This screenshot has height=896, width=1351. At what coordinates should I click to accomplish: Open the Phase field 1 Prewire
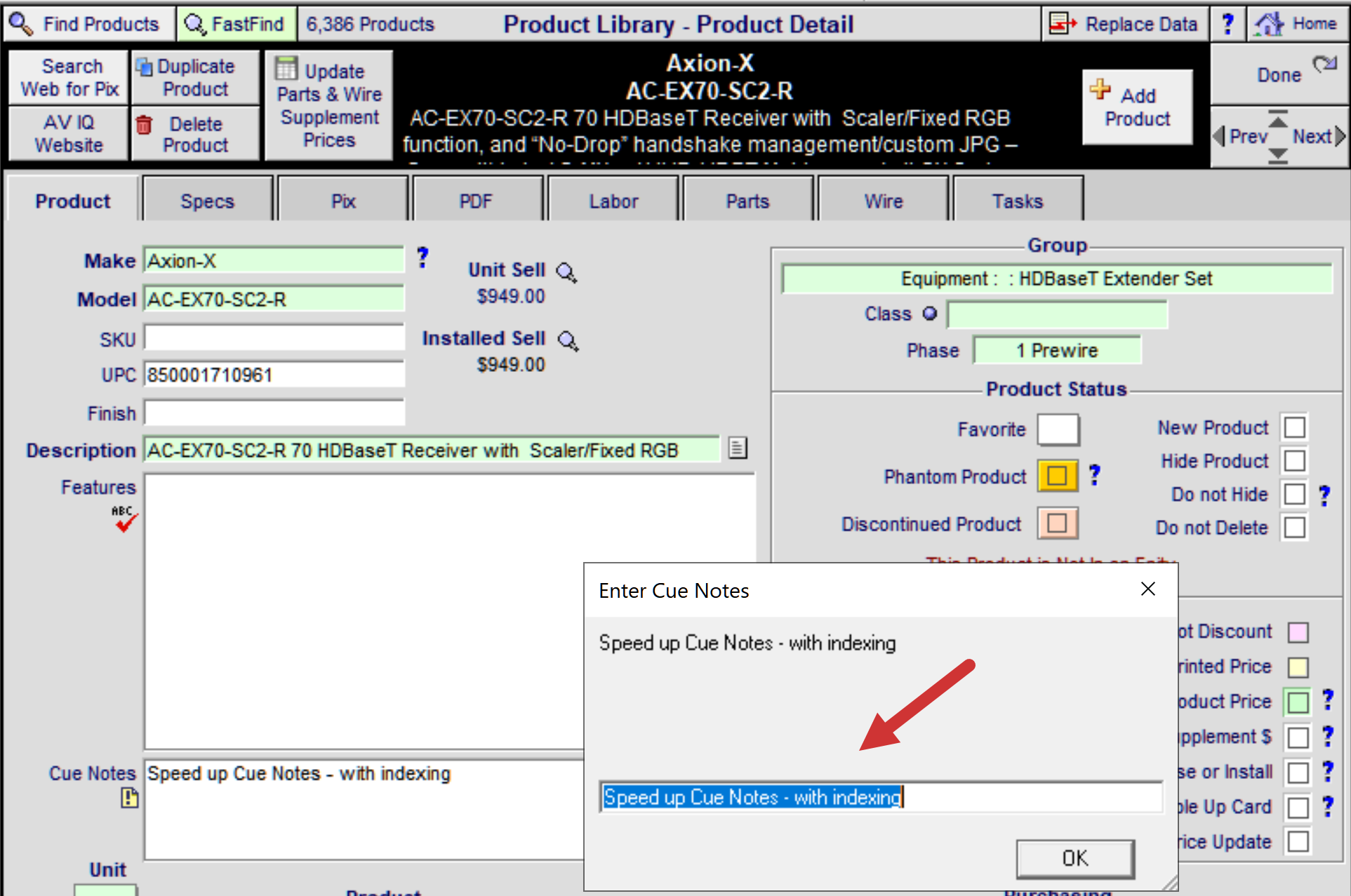(x=1057, y=350)
